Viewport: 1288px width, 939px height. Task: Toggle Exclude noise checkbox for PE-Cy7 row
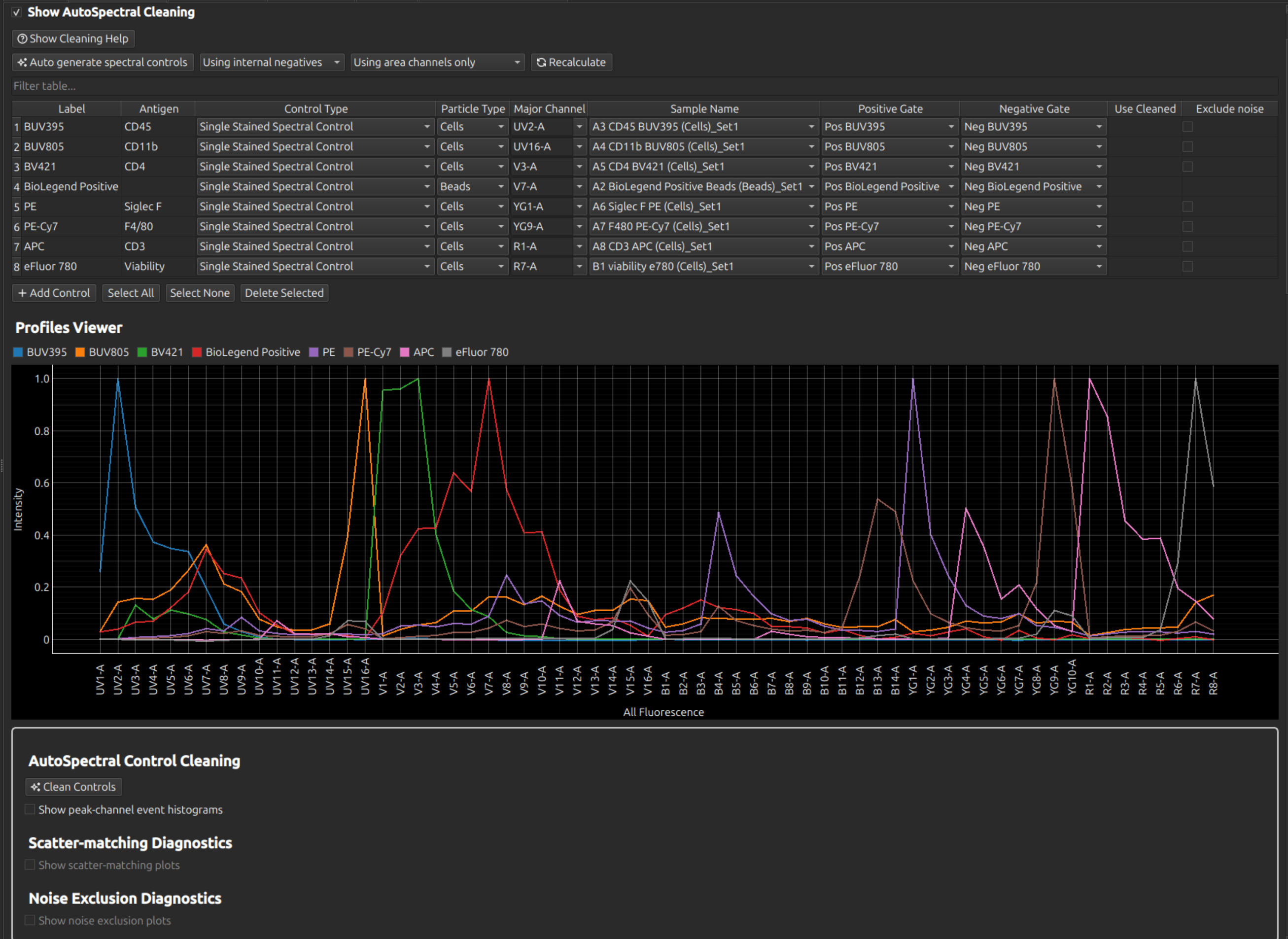(x=1187, y=226)
